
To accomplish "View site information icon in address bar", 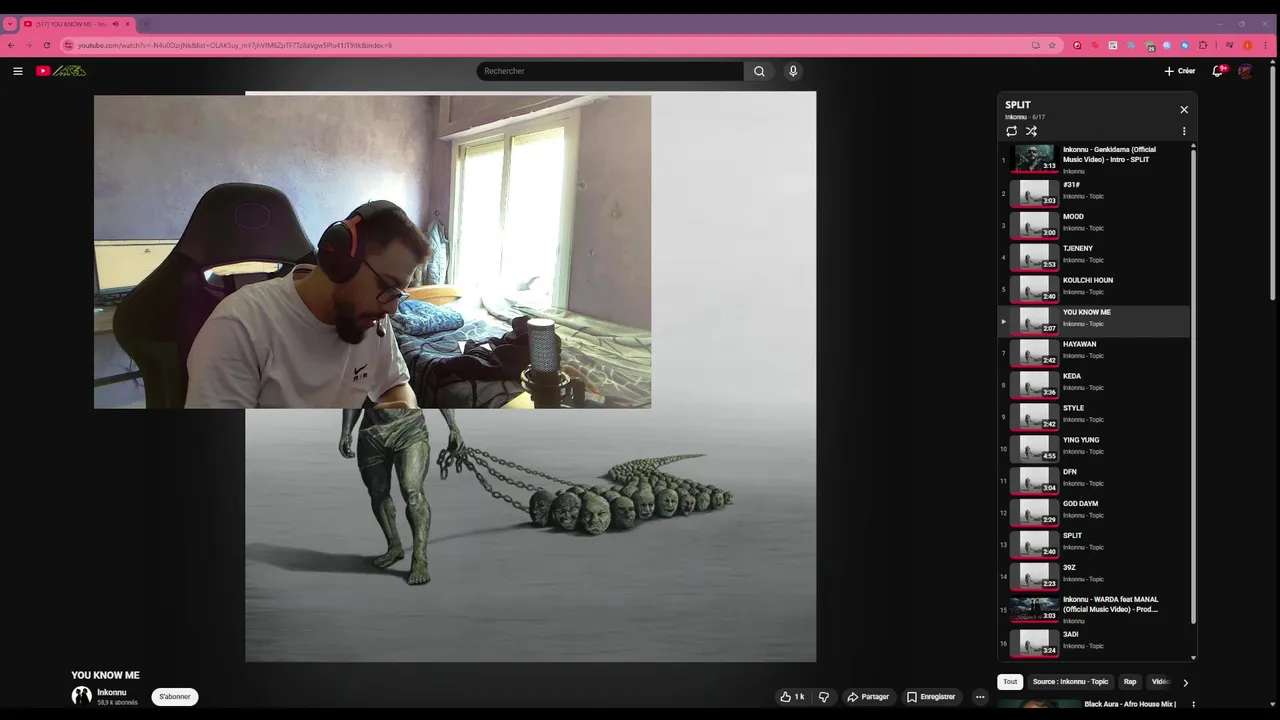I will pos(69,45).
